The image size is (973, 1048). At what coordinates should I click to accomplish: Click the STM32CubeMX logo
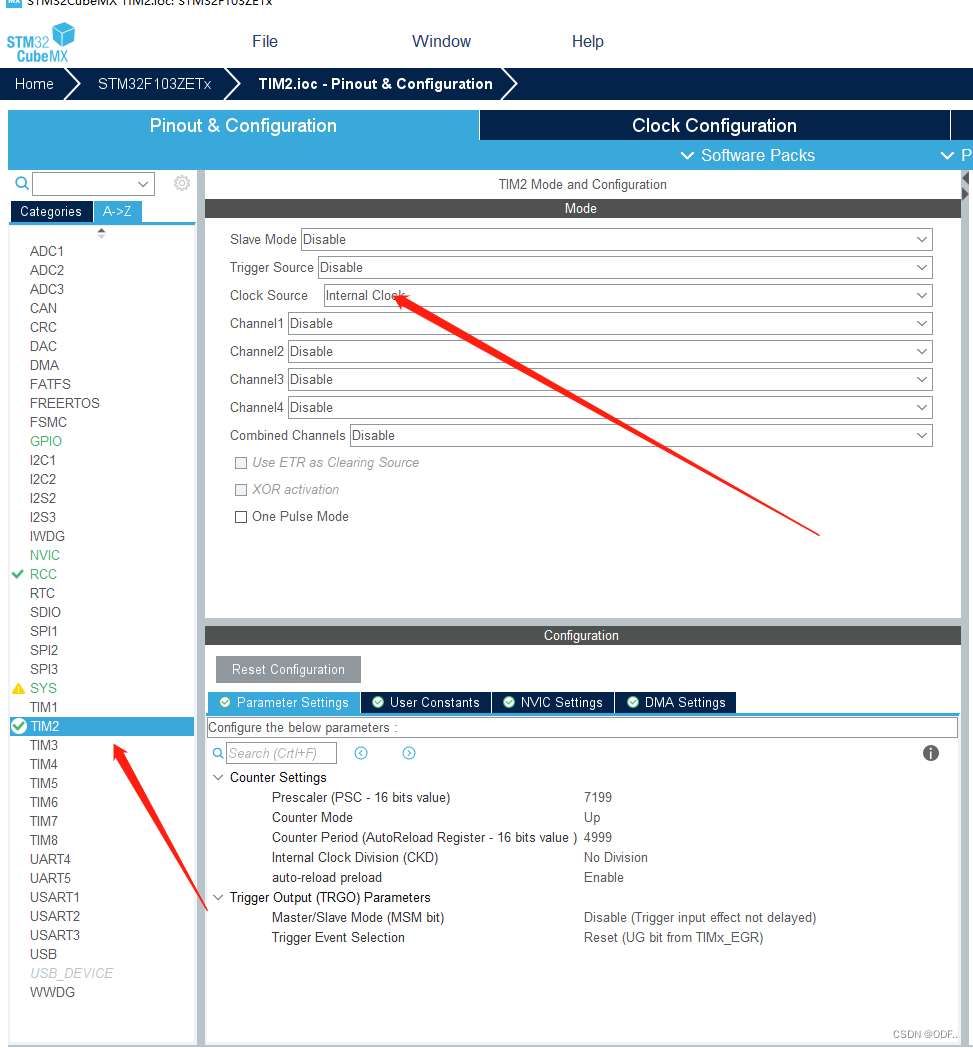(x=41, y=43)
